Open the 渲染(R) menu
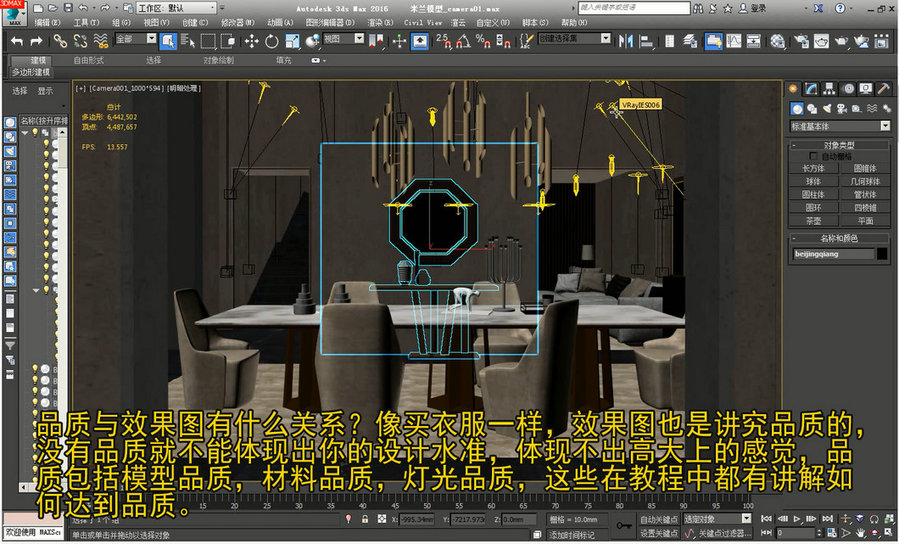Viewport: 899px width, 544px height. tap(380, 22)
